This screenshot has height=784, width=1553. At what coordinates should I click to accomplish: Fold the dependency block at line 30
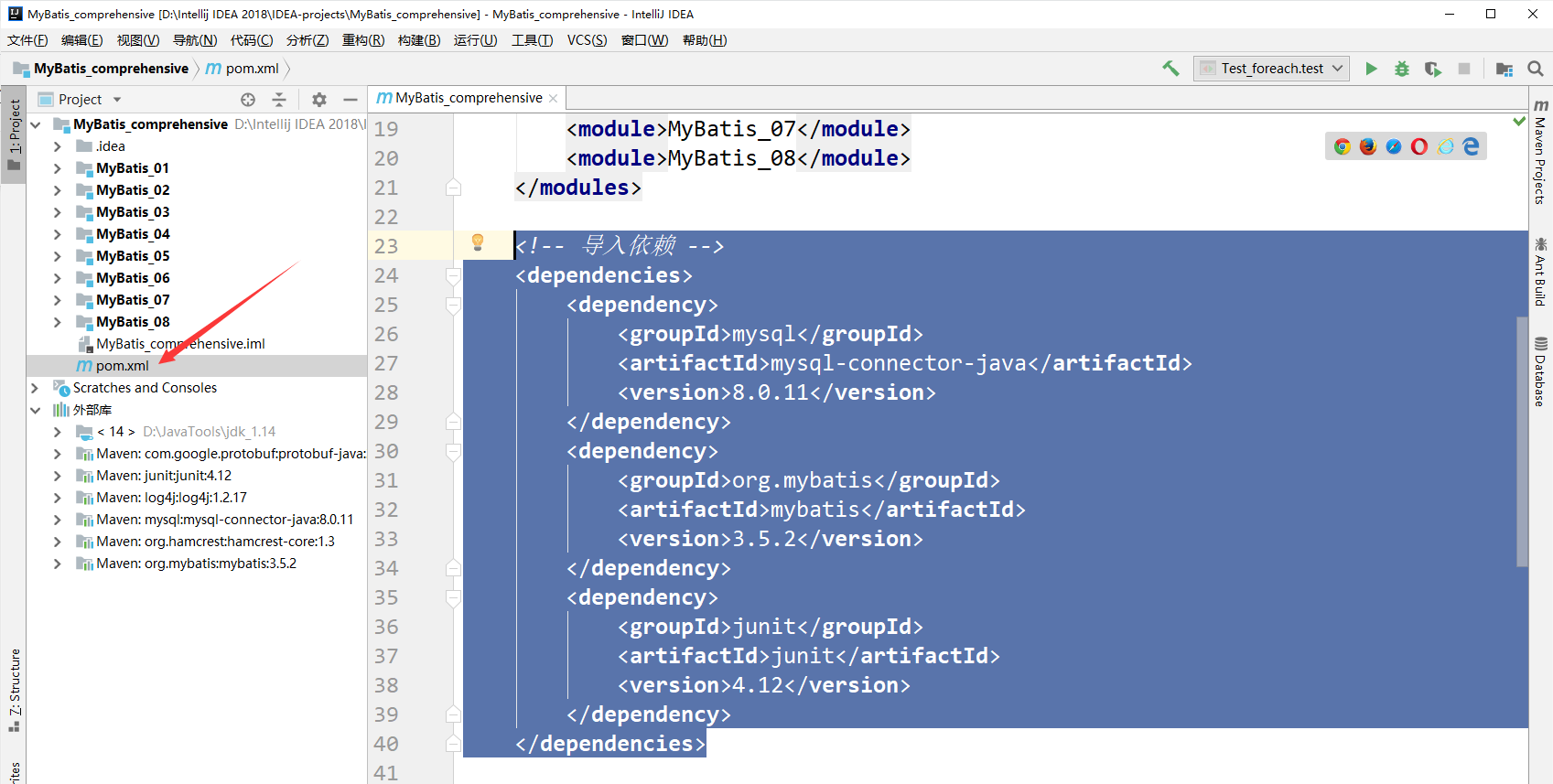pyautogui.click(x=453, y=451)
